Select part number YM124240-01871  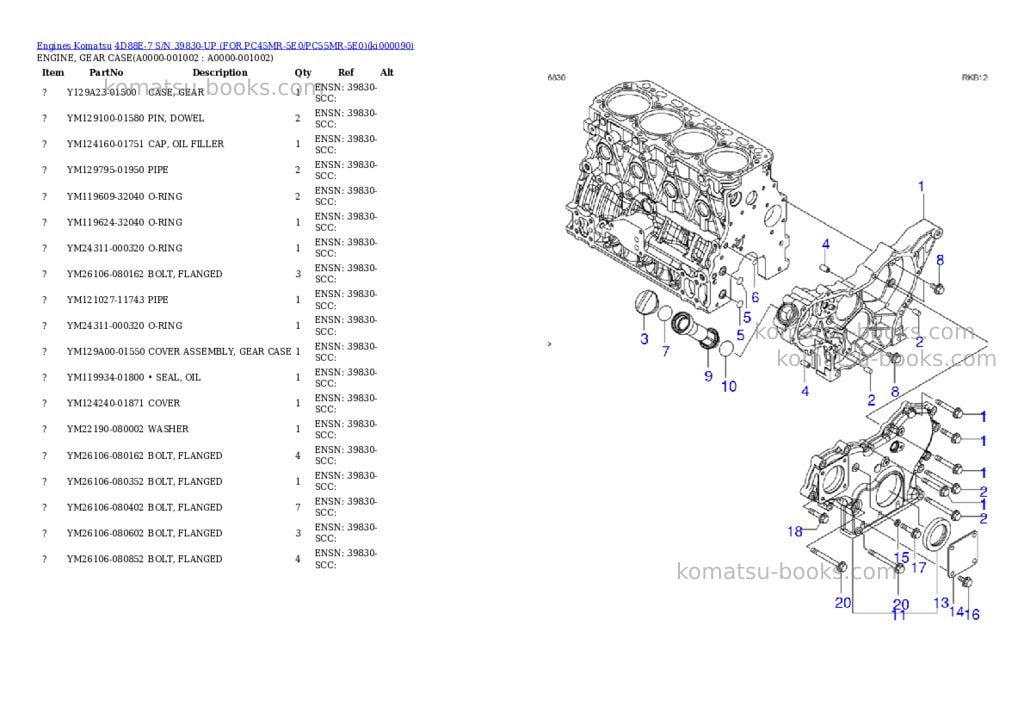(105, 404)
